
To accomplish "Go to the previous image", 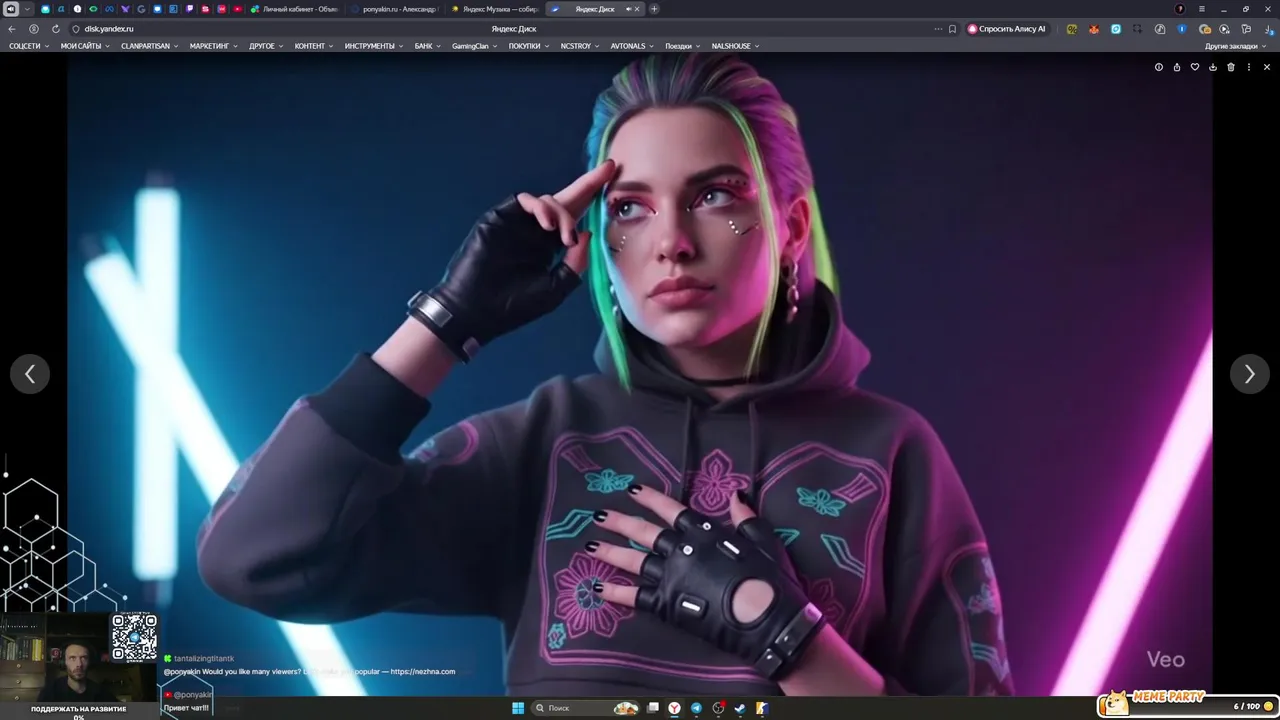I will (x=30, y=374).
